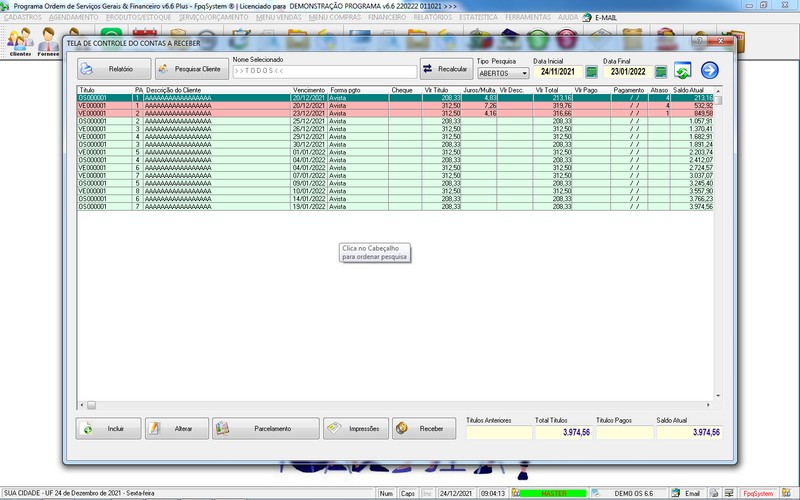Click the Parcelamento button
Image resolution: width=800 pixels, height=500 pixels.
265,428
